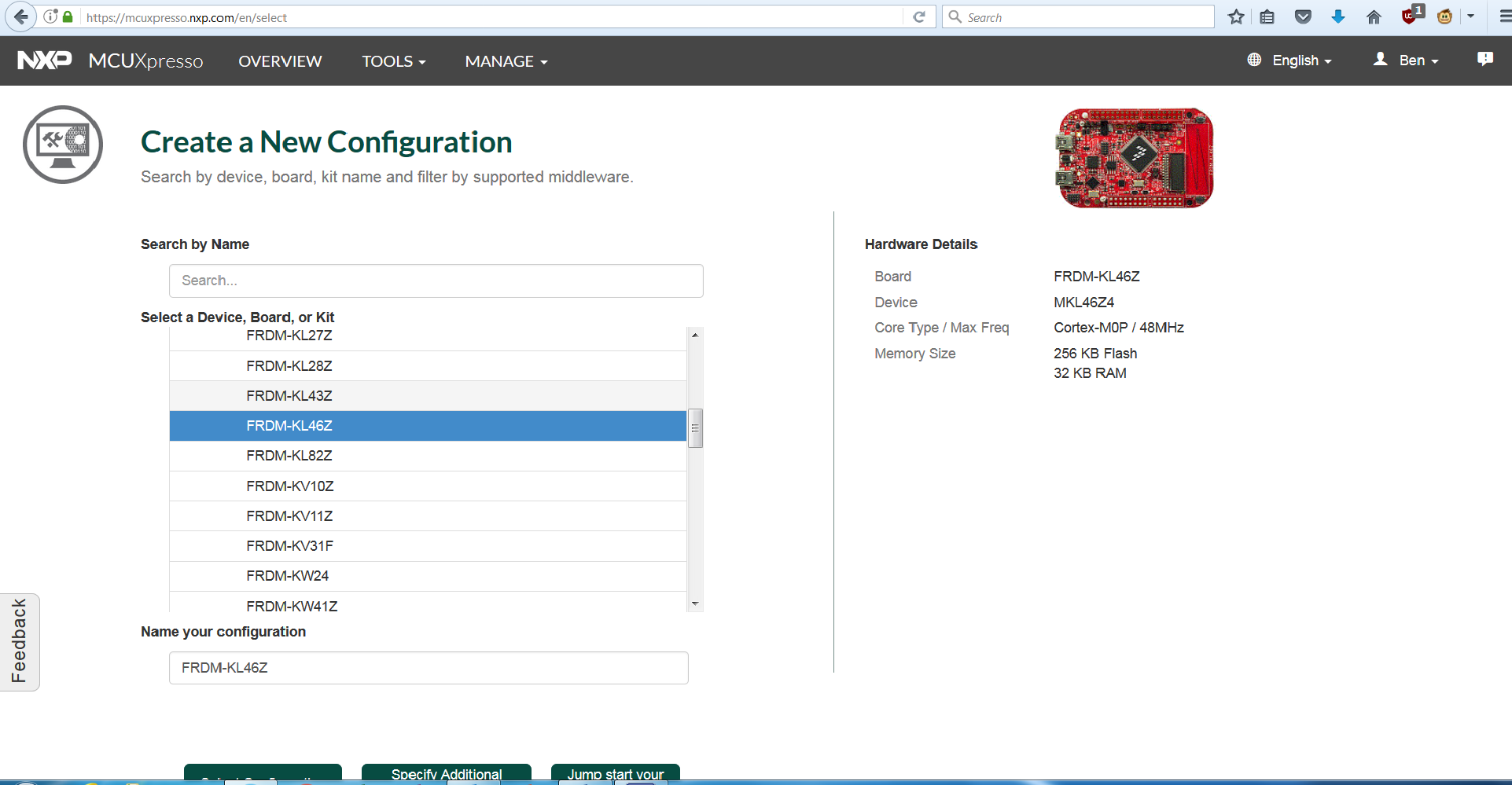Open the English language dropdown
The height and width of the screenshot is (785, 1512).
[x=1289, y=61]
